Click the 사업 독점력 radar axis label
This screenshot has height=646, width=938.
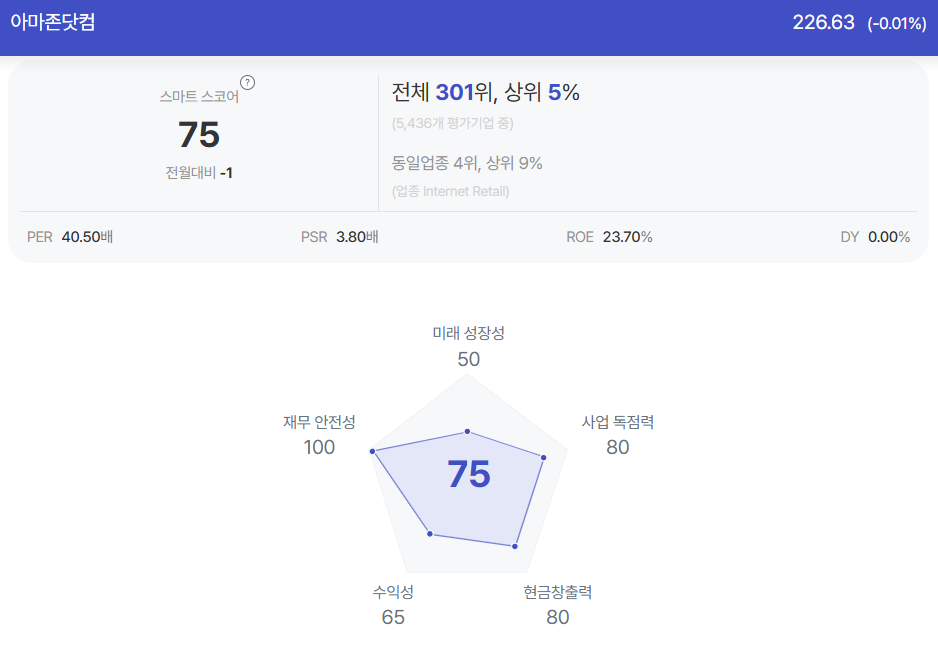coord(618,422)
